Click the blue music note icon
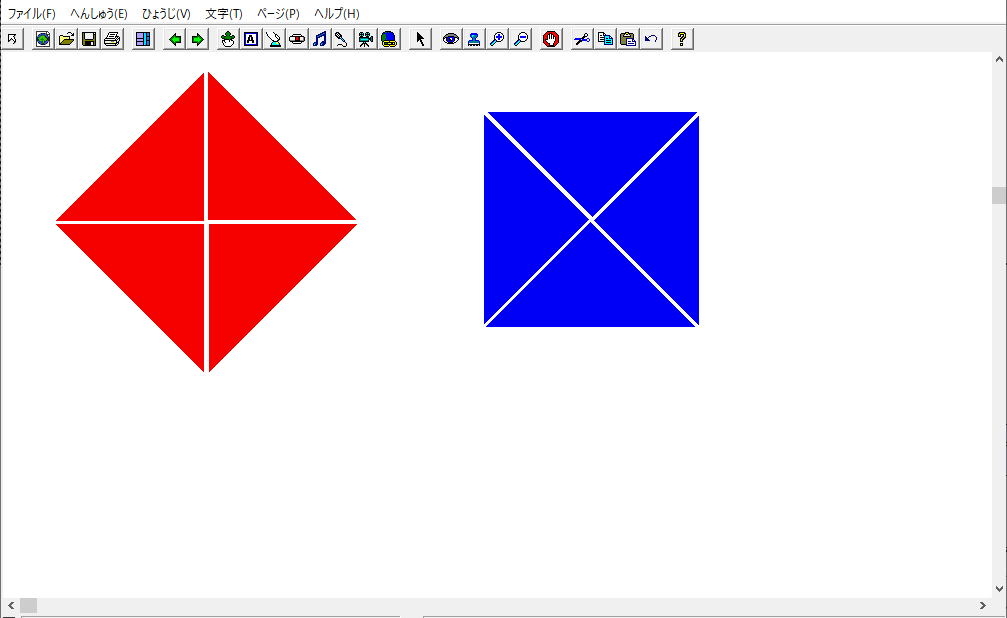 [319, 39]
